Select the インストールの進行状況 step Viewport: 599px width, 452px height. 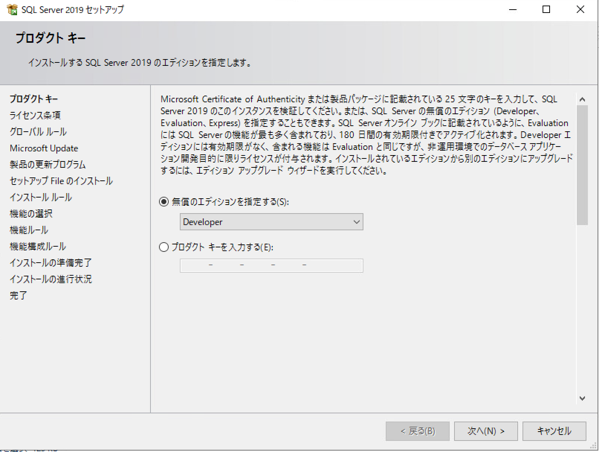coord(50,279)
